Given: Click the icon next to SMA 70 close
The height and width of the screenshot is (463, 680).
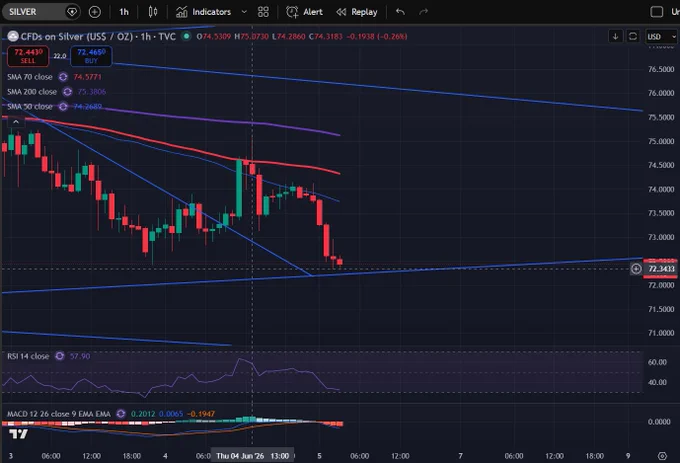Looking at the screenshot, I should (63, 77).
